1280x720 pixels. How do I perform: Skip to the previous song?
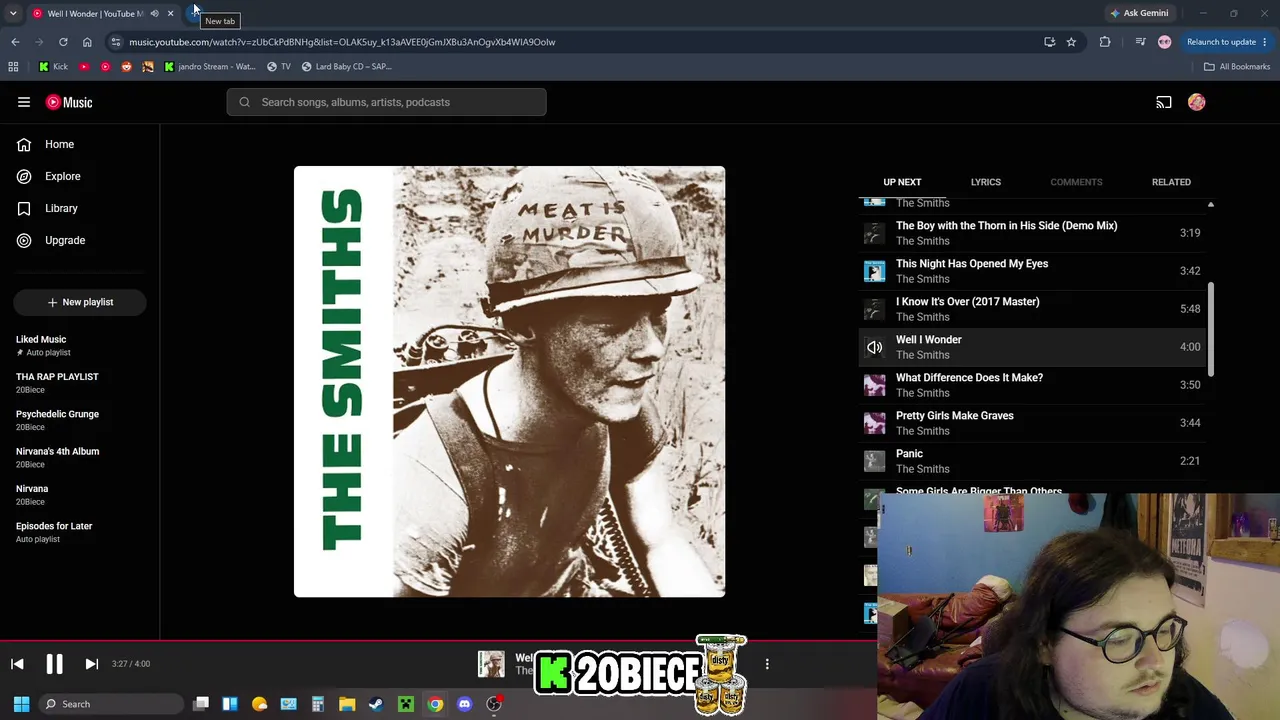tap(17, 664)
